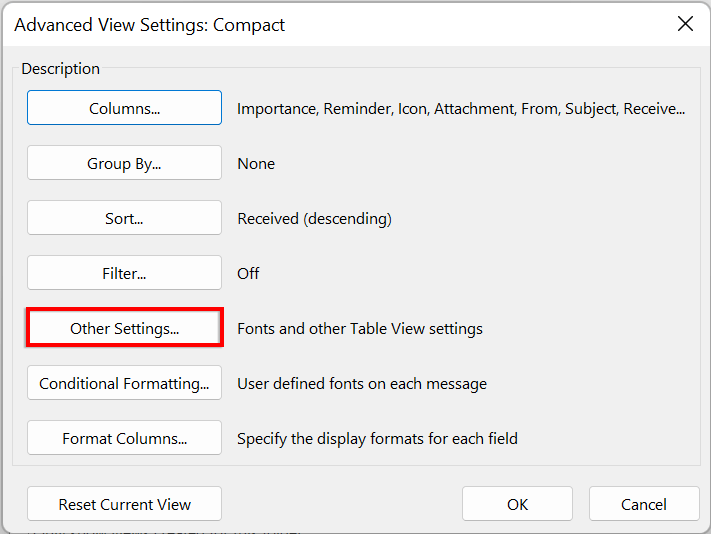Click the 'Off' status beside Filter
This screenshot has height=534, width=711.
[x=248, y=273]
